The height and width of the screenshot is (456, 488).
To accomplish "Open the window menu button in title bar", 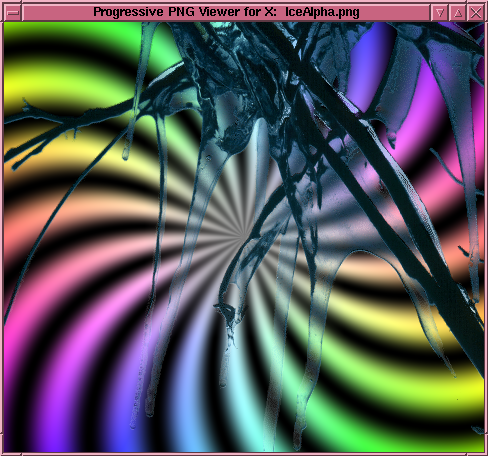I will coord(13,13).
